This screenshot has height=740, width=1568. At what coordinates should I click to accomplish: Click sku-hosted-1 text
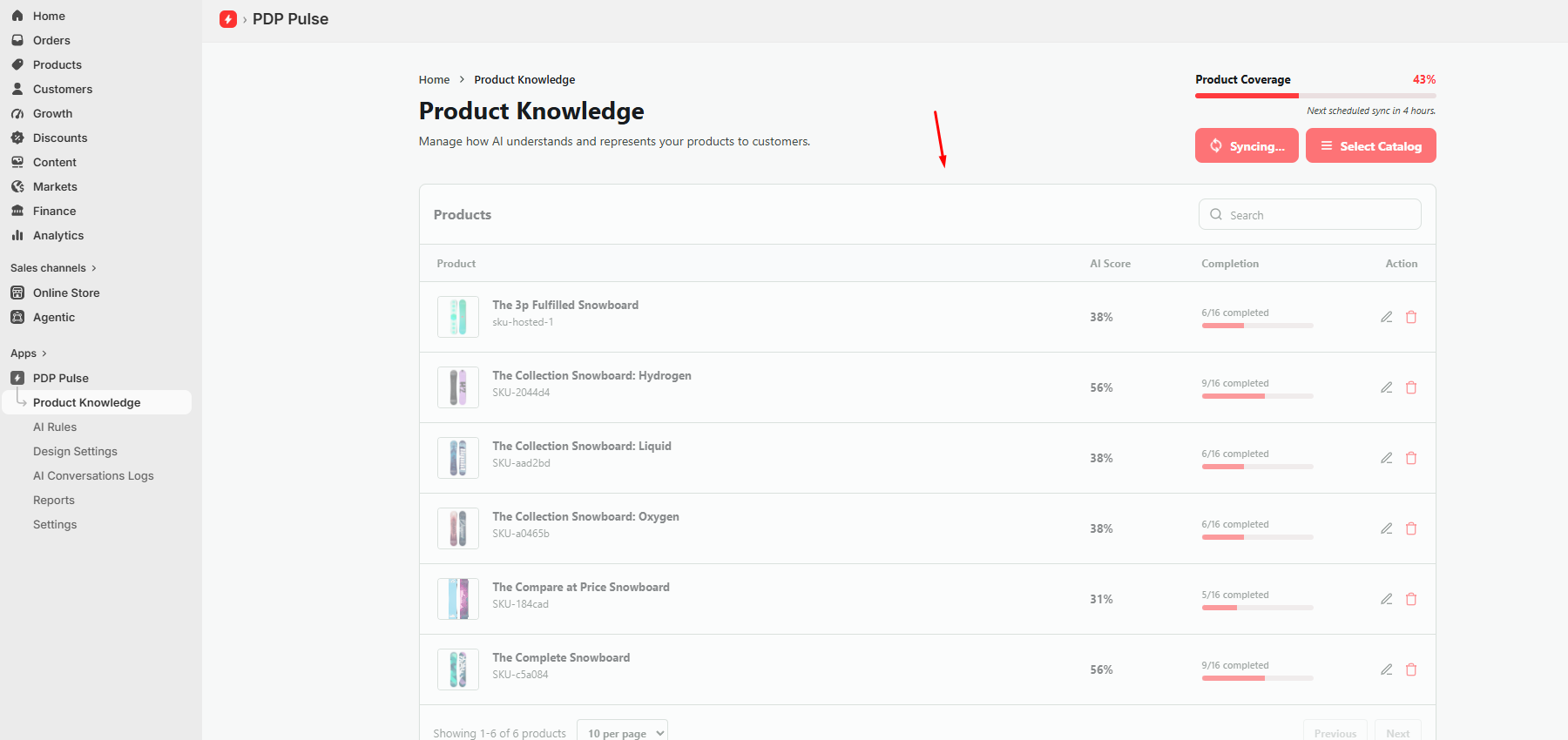[x=523, y=322]
